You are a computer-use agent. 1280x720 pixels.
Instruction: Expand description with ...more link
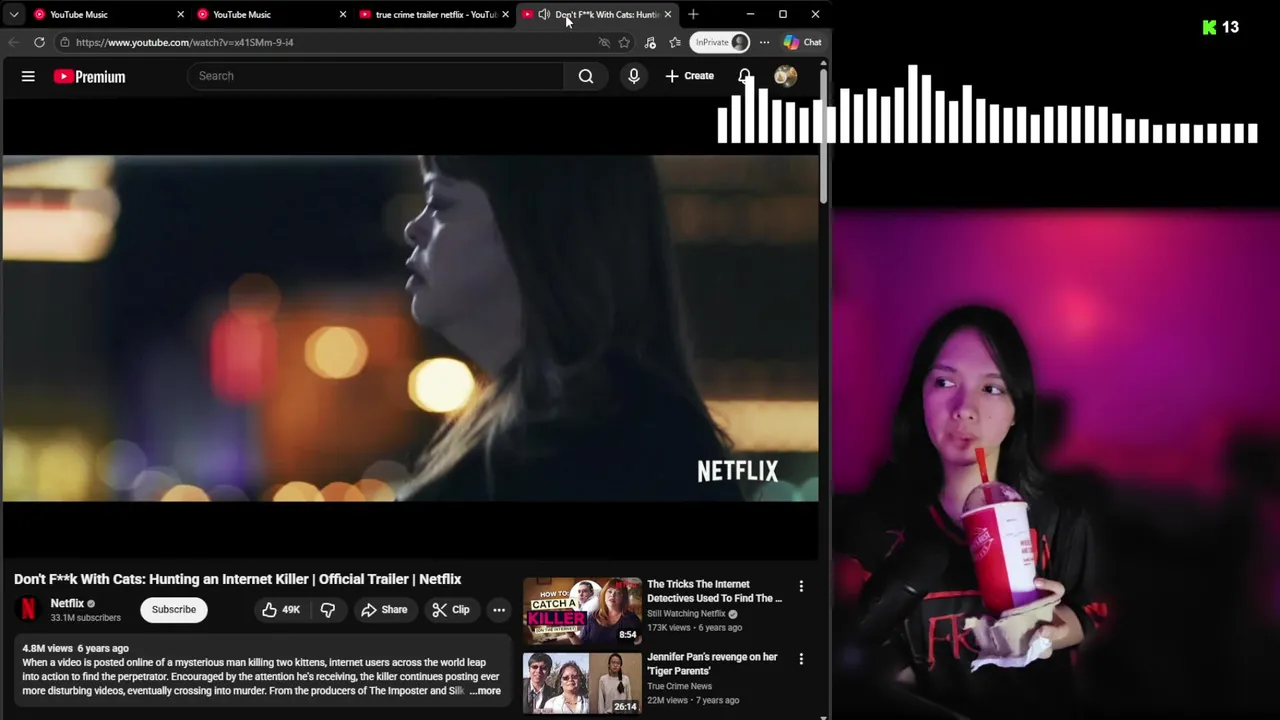tap(485, 691)
